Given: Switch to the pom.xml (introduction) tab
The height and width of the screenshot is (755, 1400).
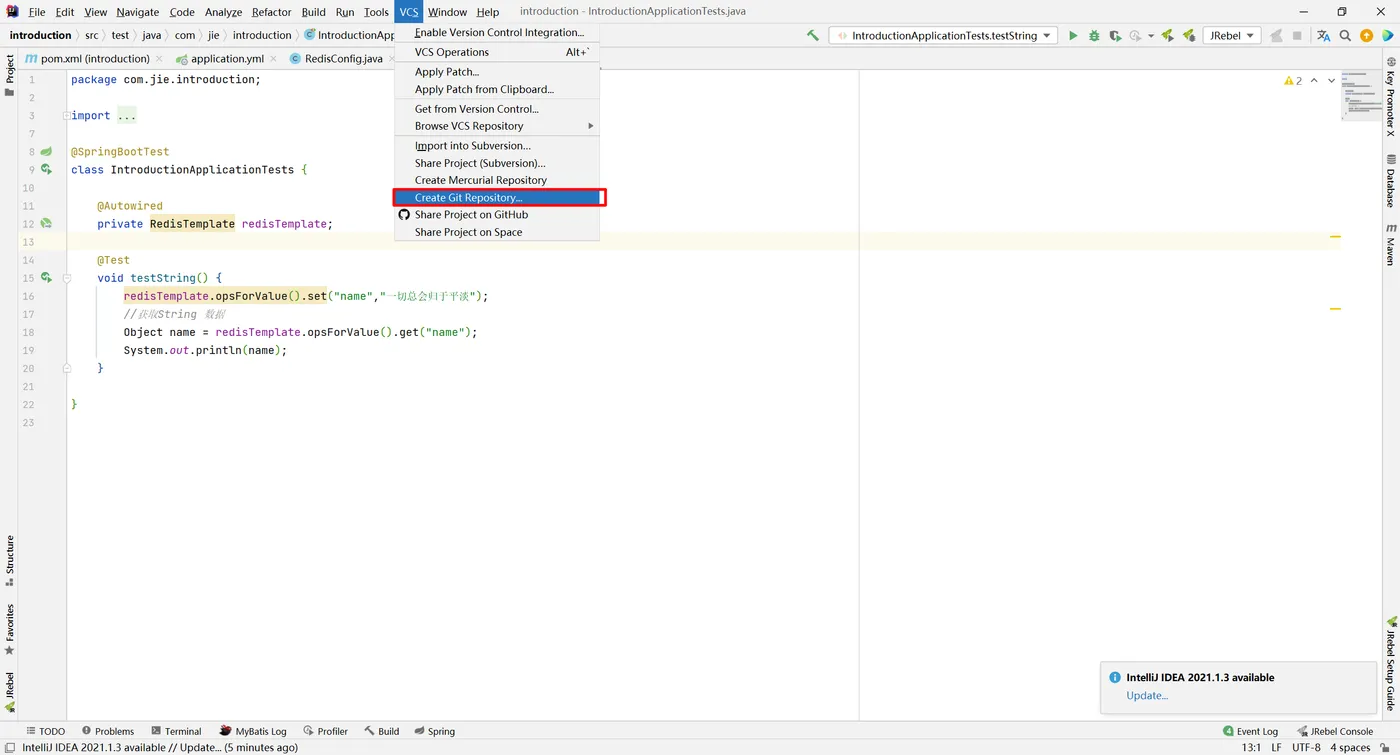Looking at the screenshot, I should click(94, 59).
